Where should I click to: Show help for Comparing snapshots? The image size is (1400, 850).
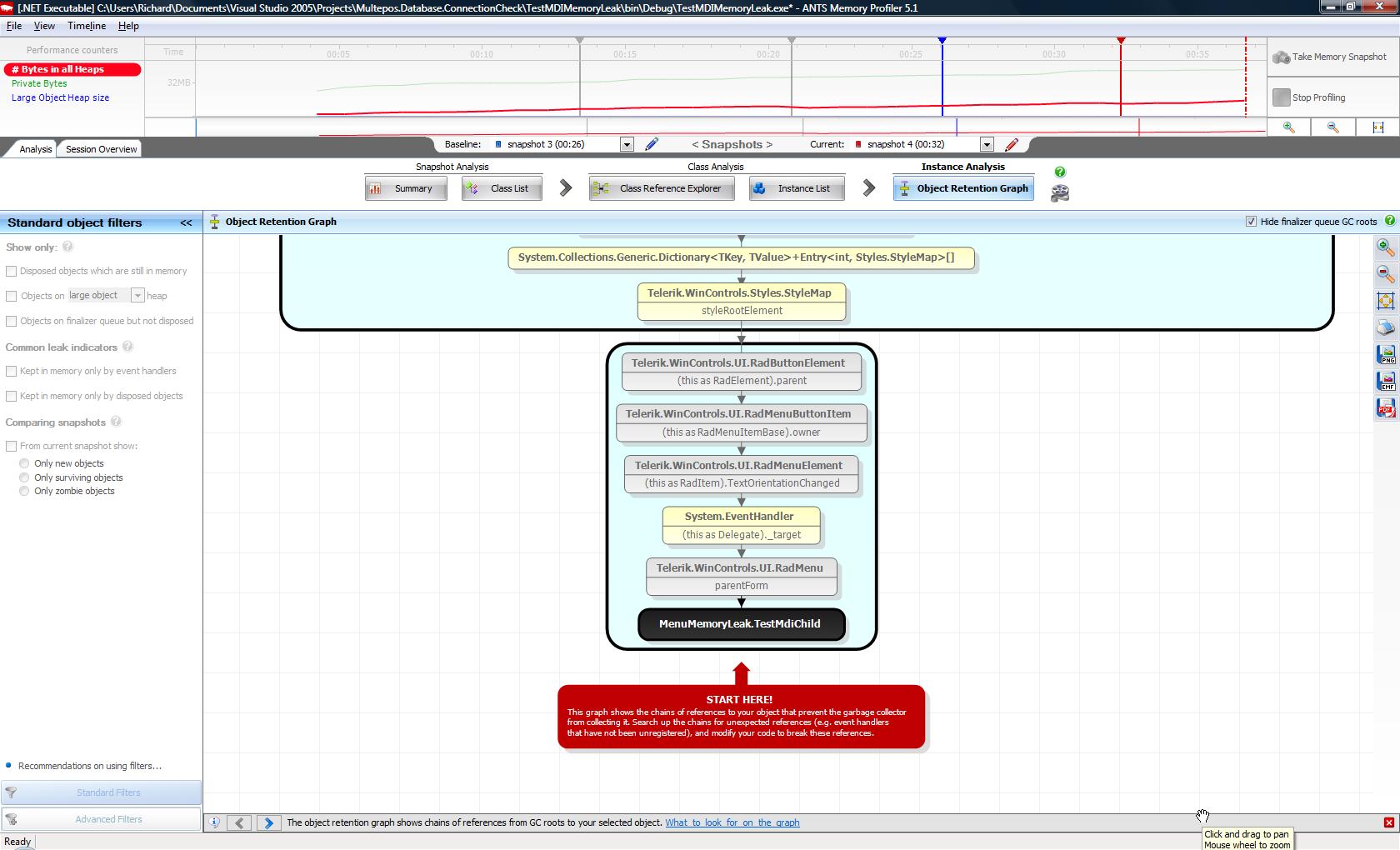pyautogui.click(x=116, y=422)
